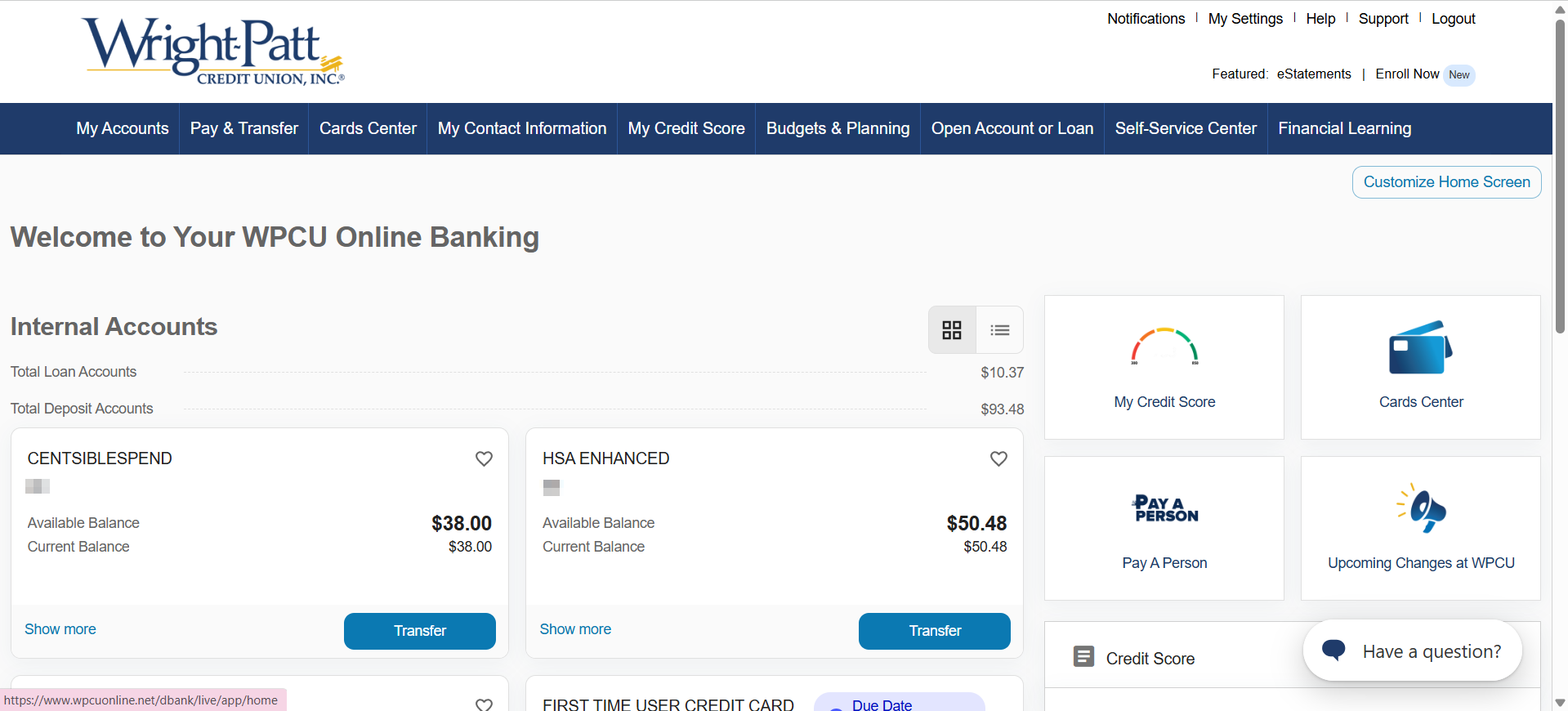Click the Pay A Person logo icon

[x=1164, y=508]
